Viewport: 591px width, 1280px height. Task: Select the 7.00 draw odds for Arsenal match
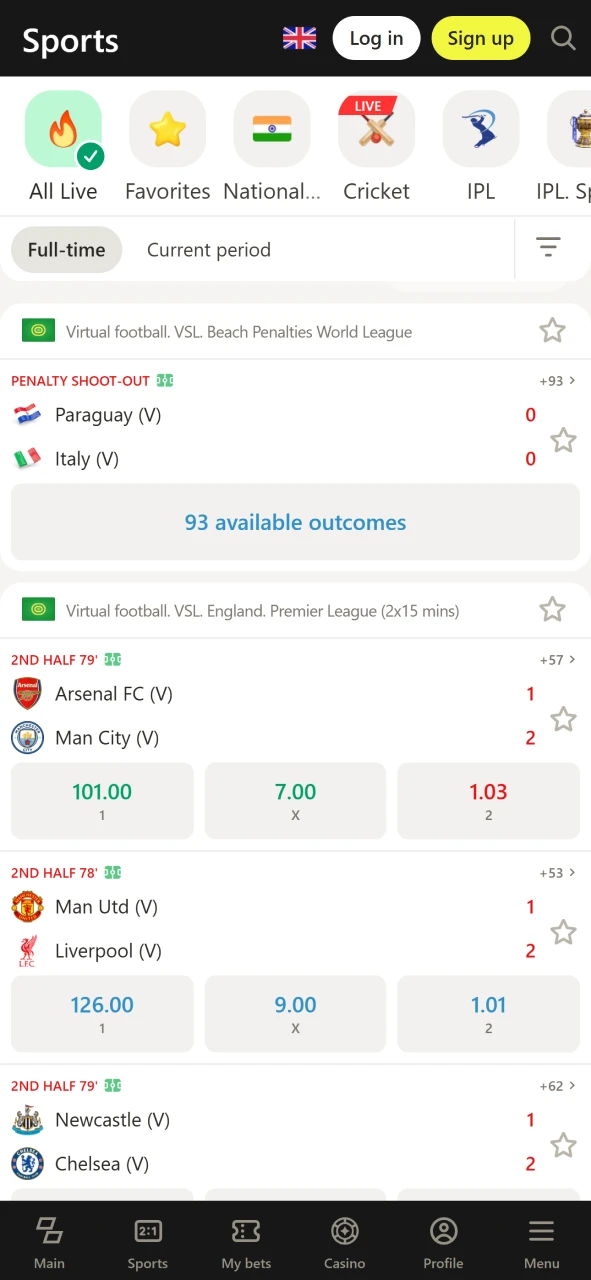pyautogui.click(x=295, y=800)
